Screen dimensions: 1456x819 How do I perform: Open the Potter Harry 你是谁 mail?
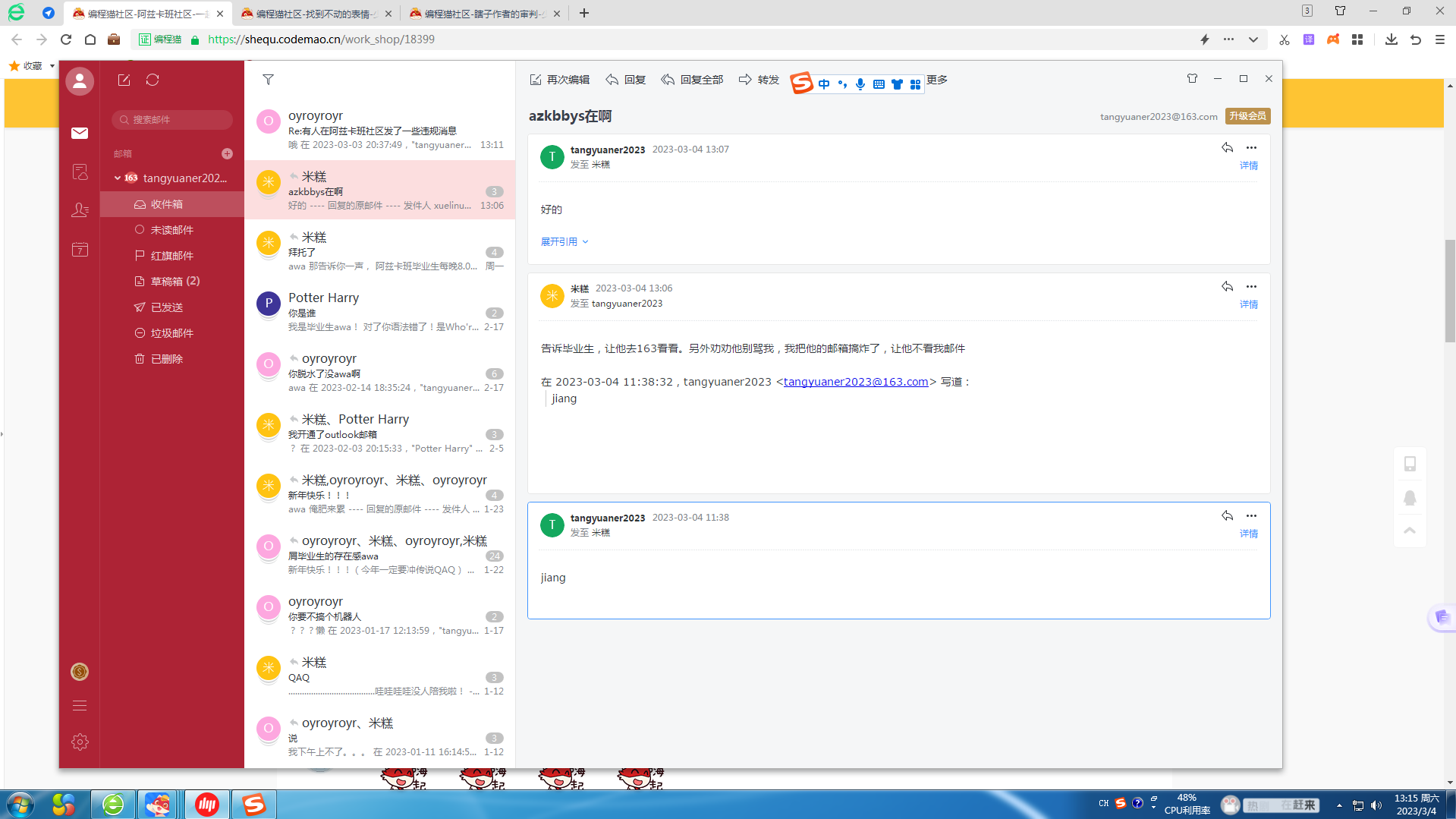pyautogui.click(x=379, y=312)
